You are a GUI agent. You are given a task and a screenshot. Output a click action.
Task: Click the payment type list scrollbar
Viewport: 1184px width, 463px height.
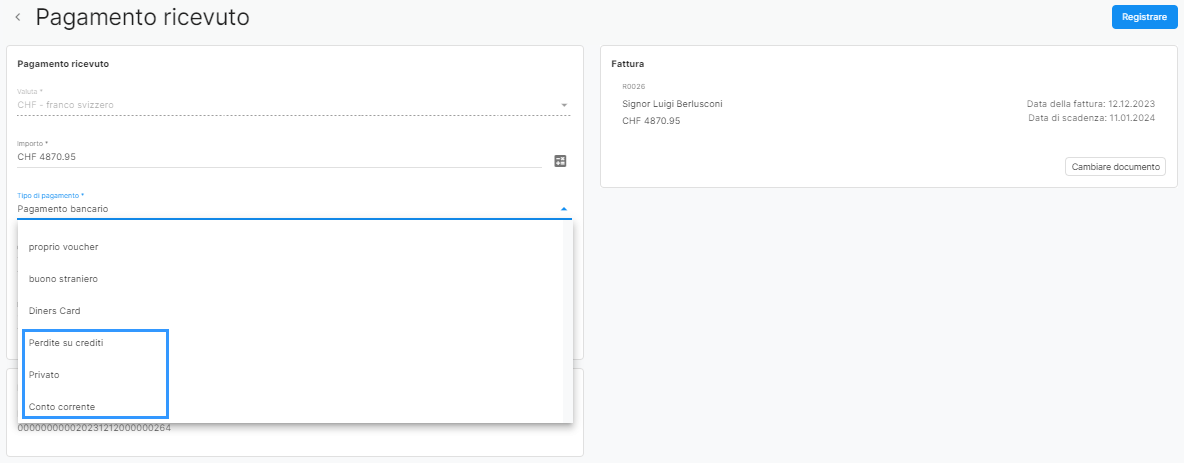click(568, 321)
